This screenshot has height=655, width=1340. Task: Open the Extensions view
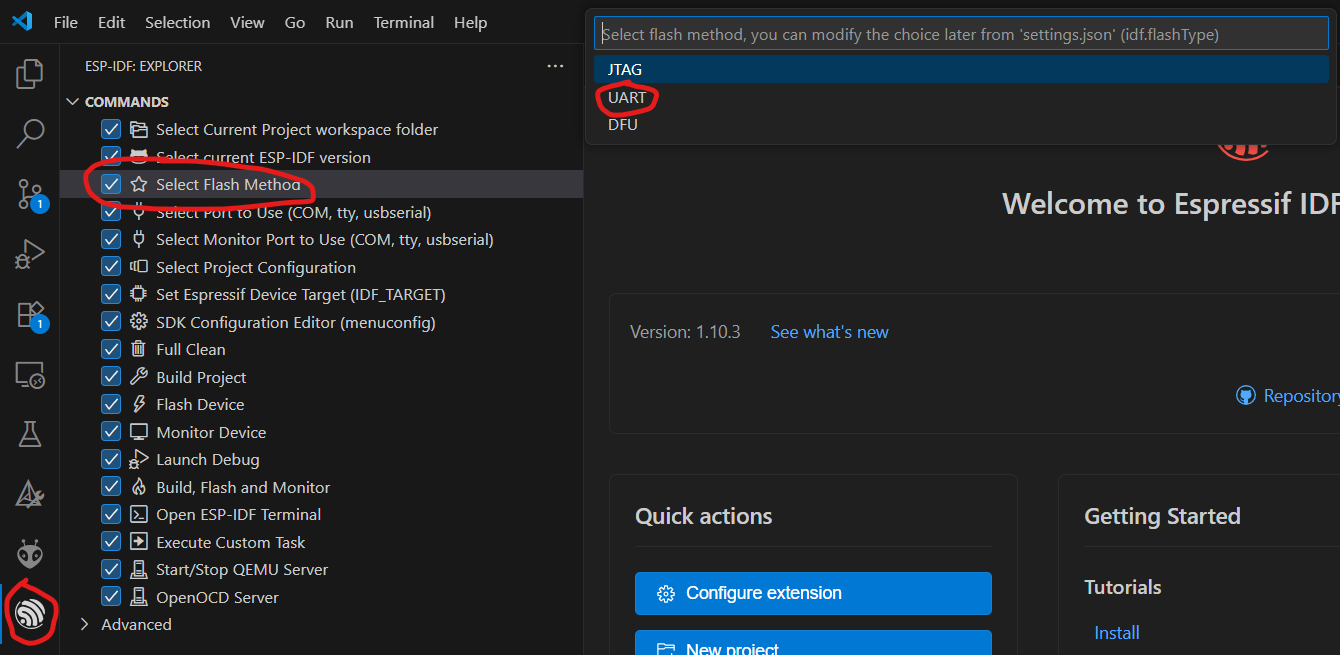[x=30, y=315]
